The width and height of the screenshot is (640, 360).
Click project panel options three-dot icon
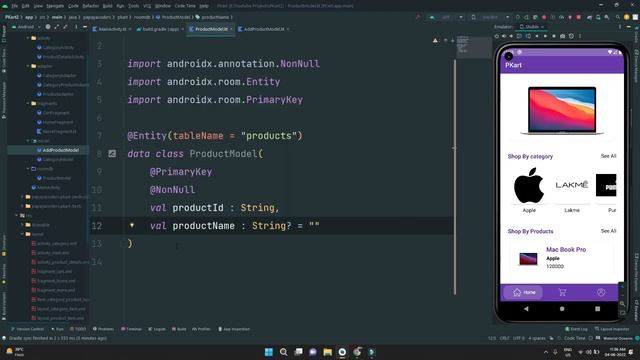[76, 27]
